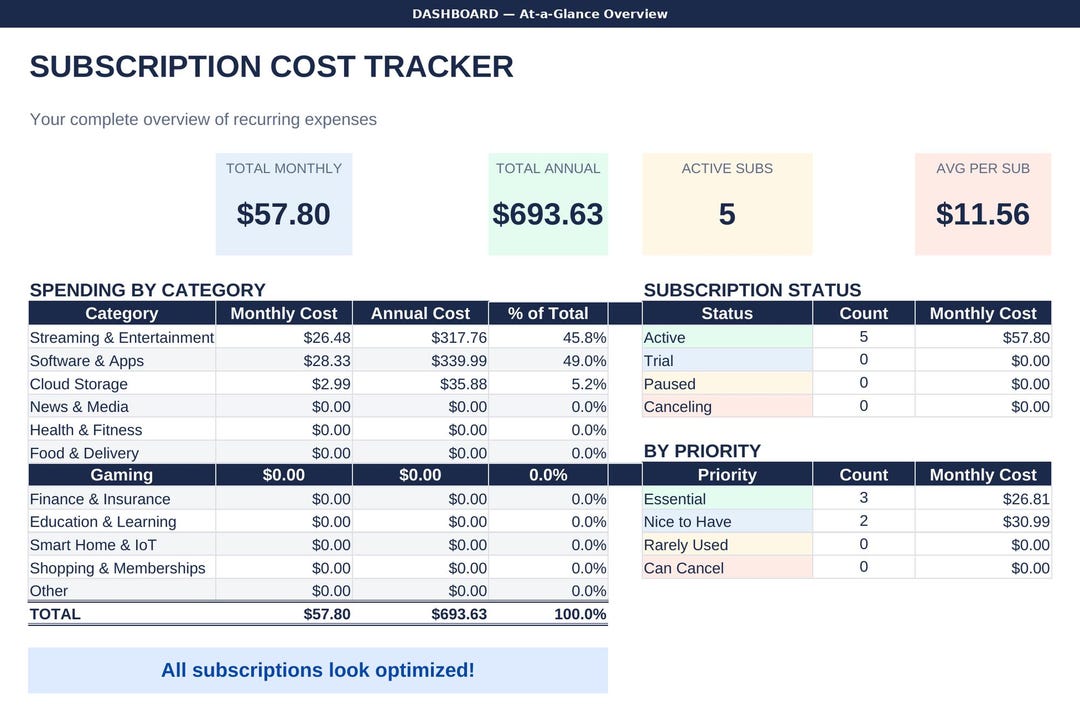Click the $317.76 annual cost cell

(420, 337)
